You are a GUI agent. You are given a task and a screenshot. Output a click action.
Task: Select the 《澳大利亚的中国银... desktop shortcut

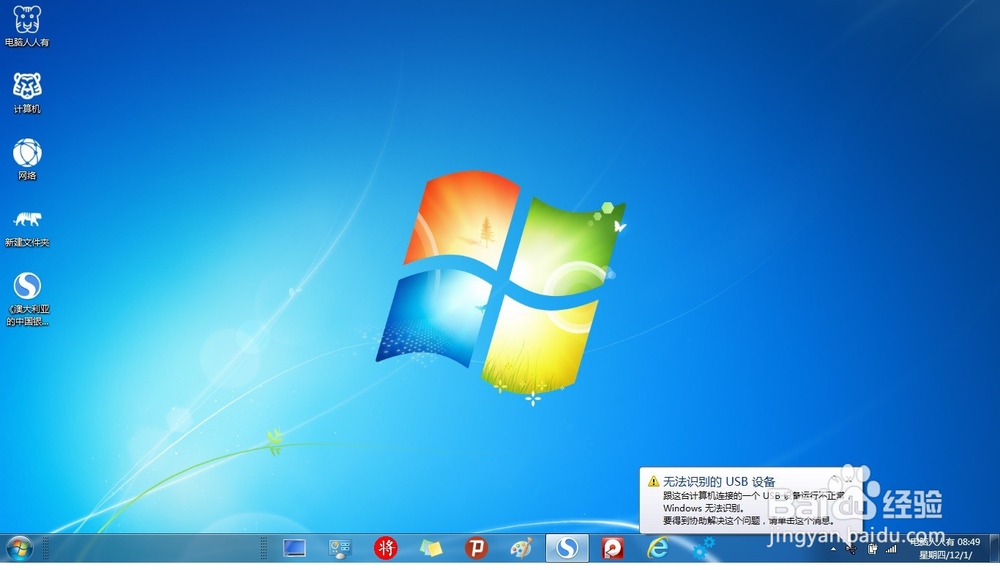pos(27,299)
